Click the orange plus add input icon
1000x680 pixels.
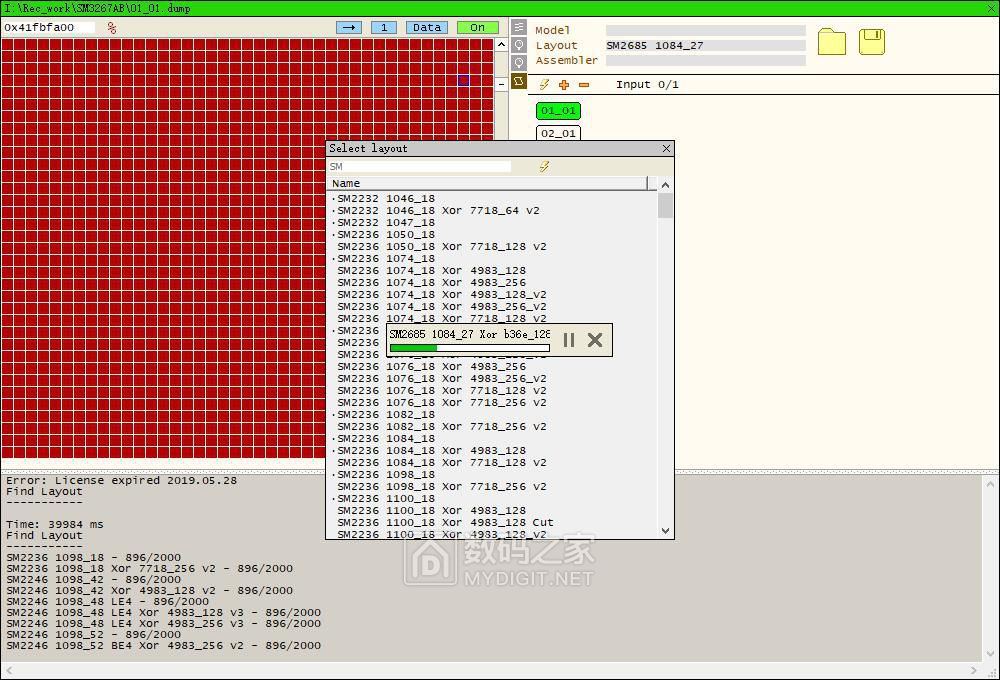(564, 84)
